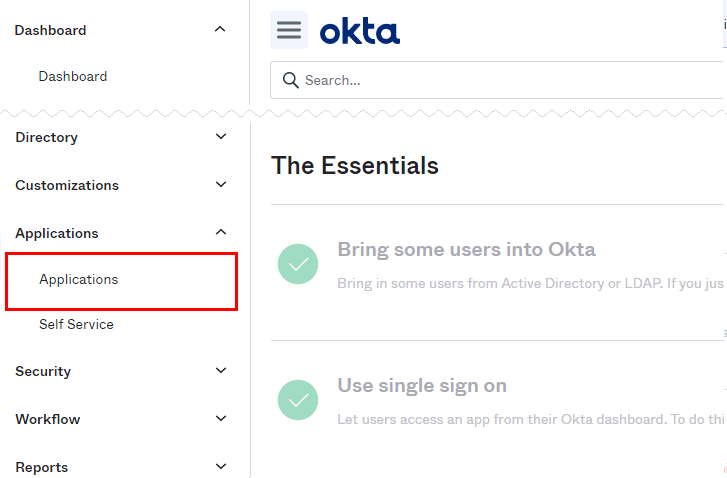Click green checkmark for Use single sign on

point(298,400)
